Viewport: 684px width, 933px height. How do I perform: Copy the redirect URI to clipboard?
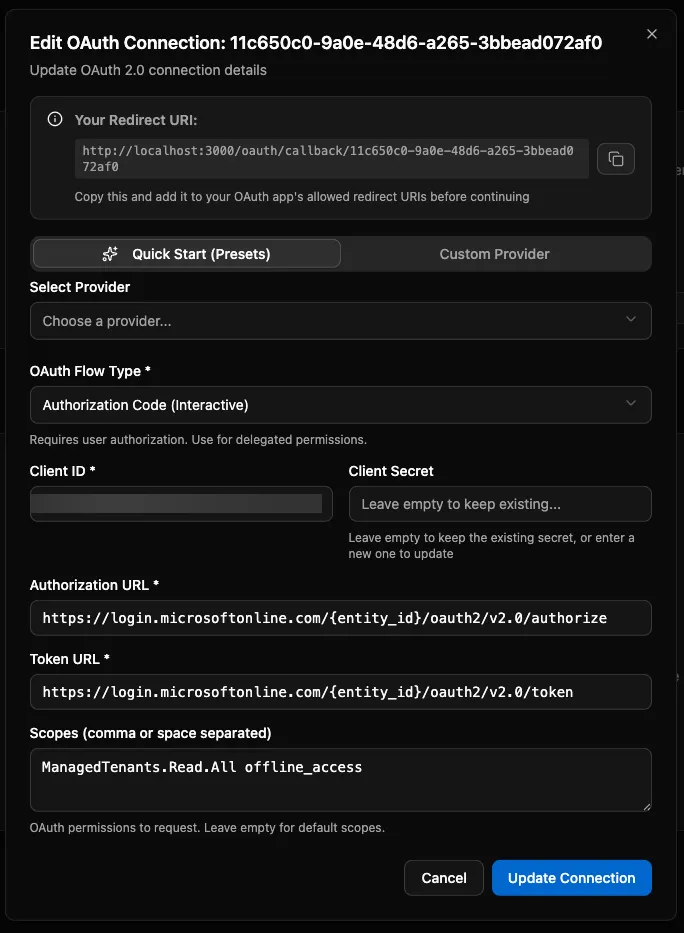coord(616,159)
